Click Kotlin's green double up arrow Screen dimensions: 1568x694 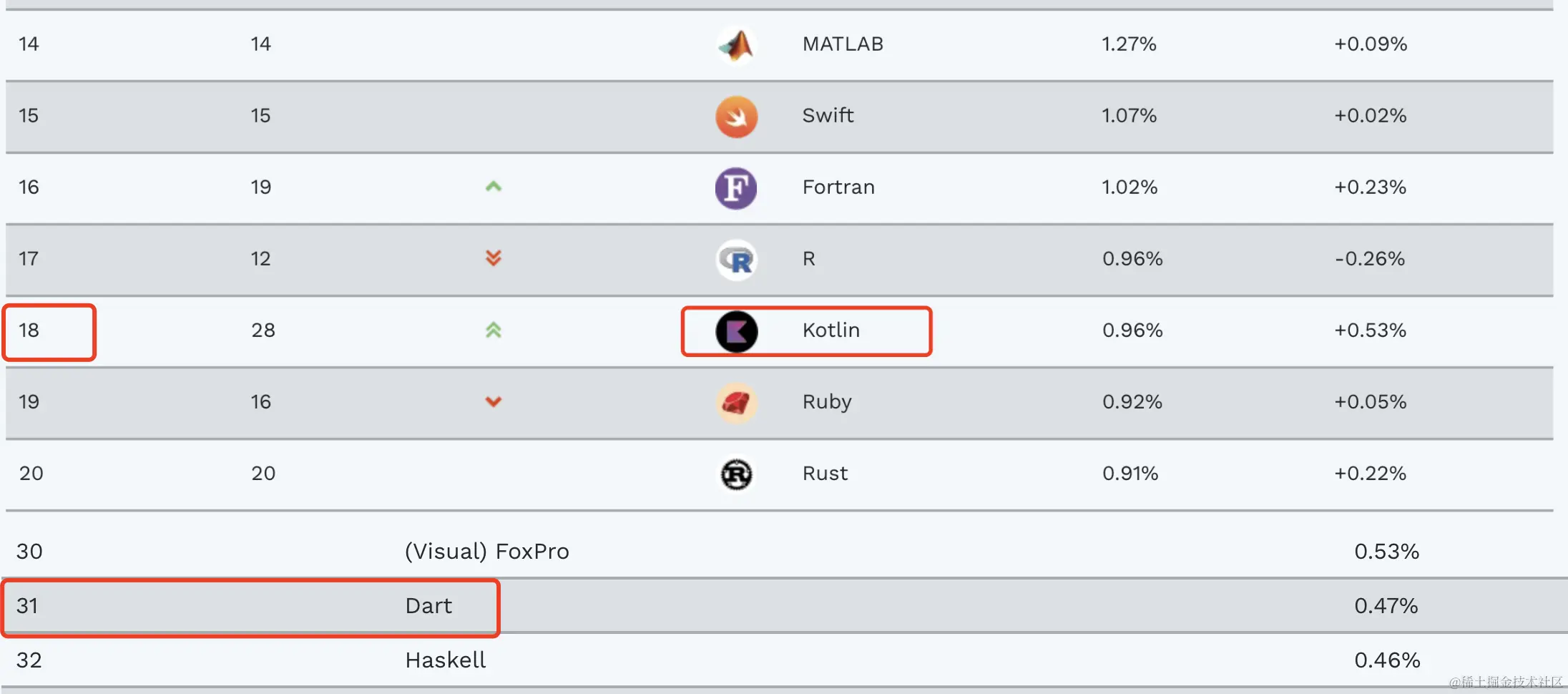tap(494, 330)
